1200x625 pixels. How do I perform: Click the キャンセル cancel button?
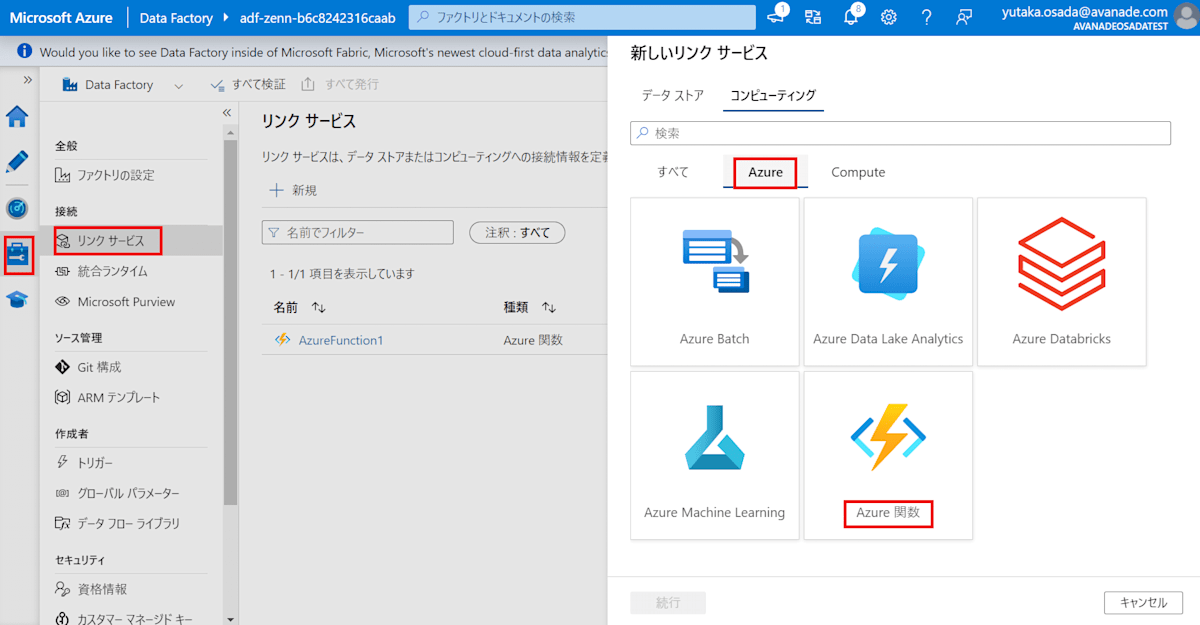pos(1143,603)
